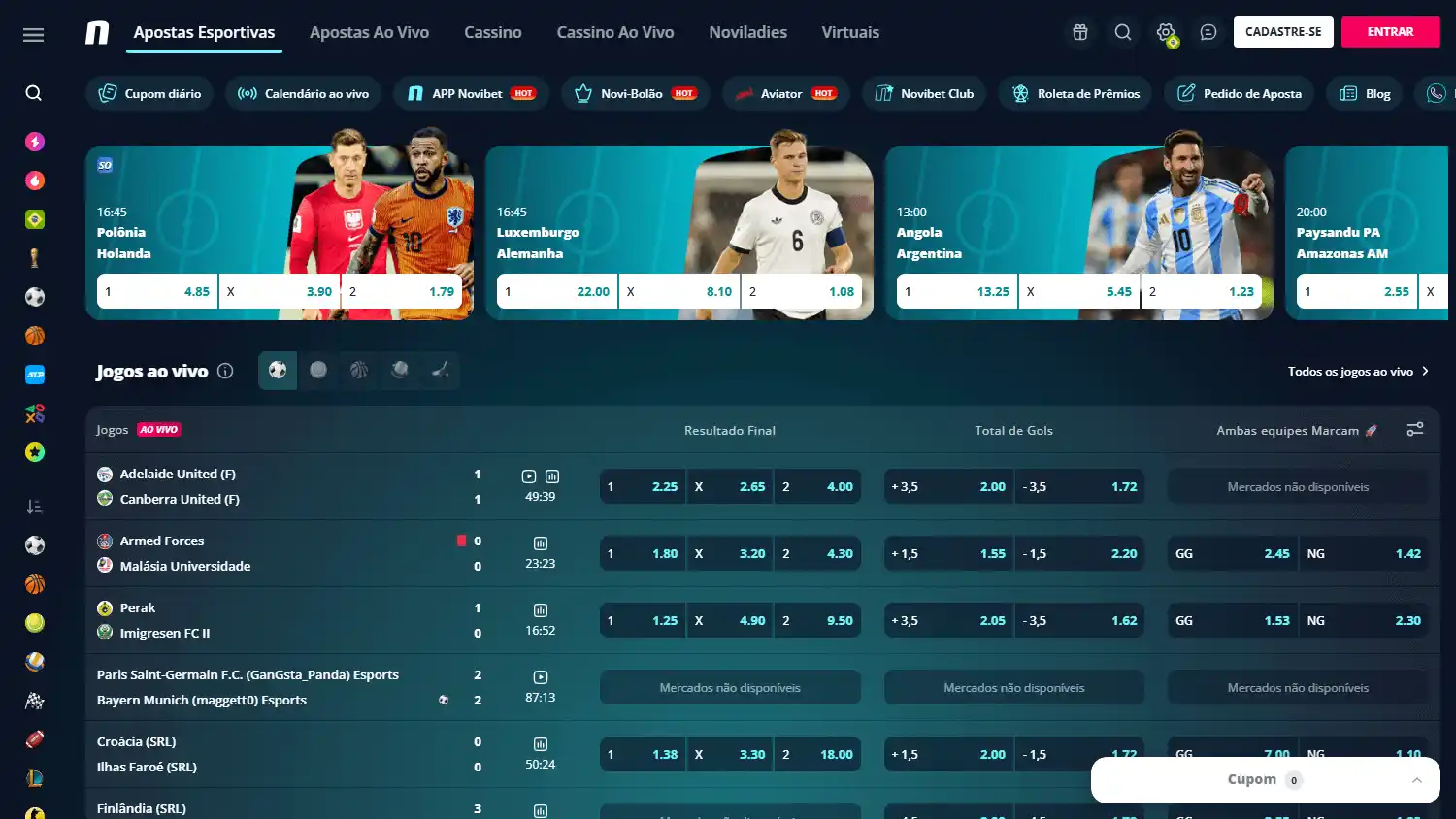Open the Novi-Bolão shortcut
Image resolution: width=1456 pixels, height=819 pixels.
pos(636,94)
